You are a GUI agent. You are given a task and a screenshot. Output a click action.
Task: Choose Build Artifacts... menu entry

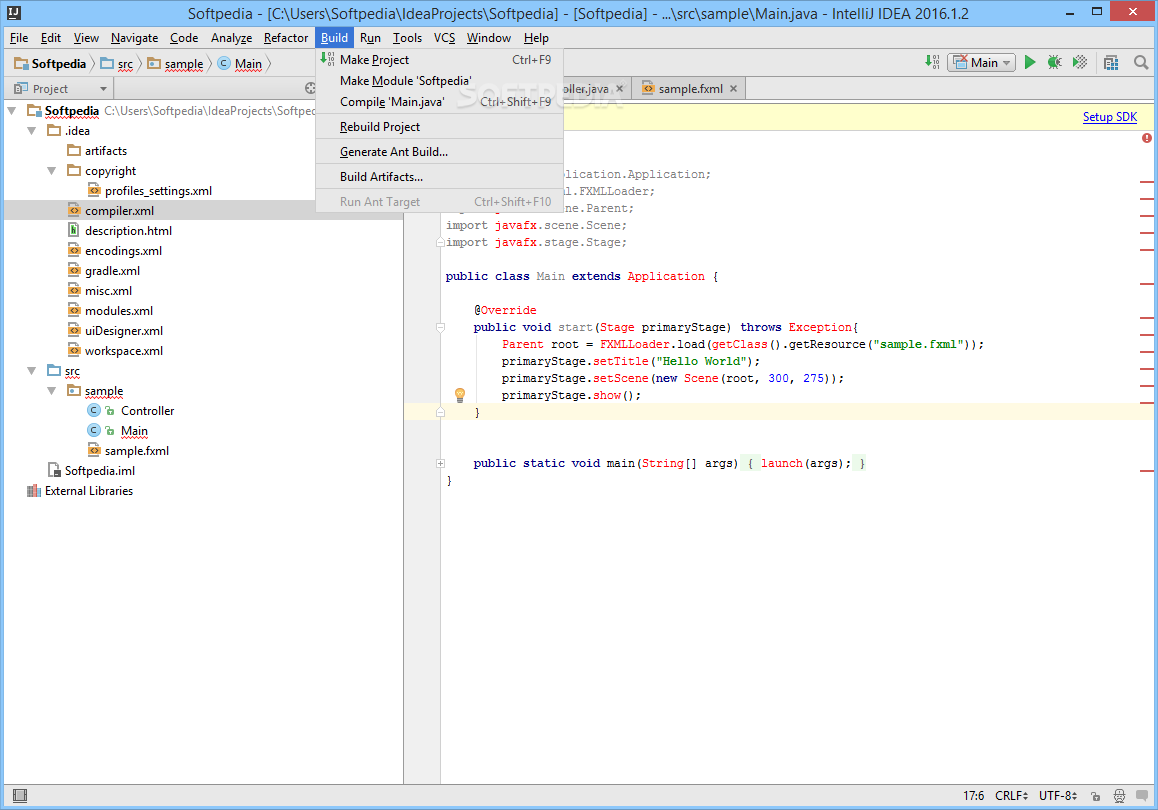pyautogui.click(x=381, y=177)
